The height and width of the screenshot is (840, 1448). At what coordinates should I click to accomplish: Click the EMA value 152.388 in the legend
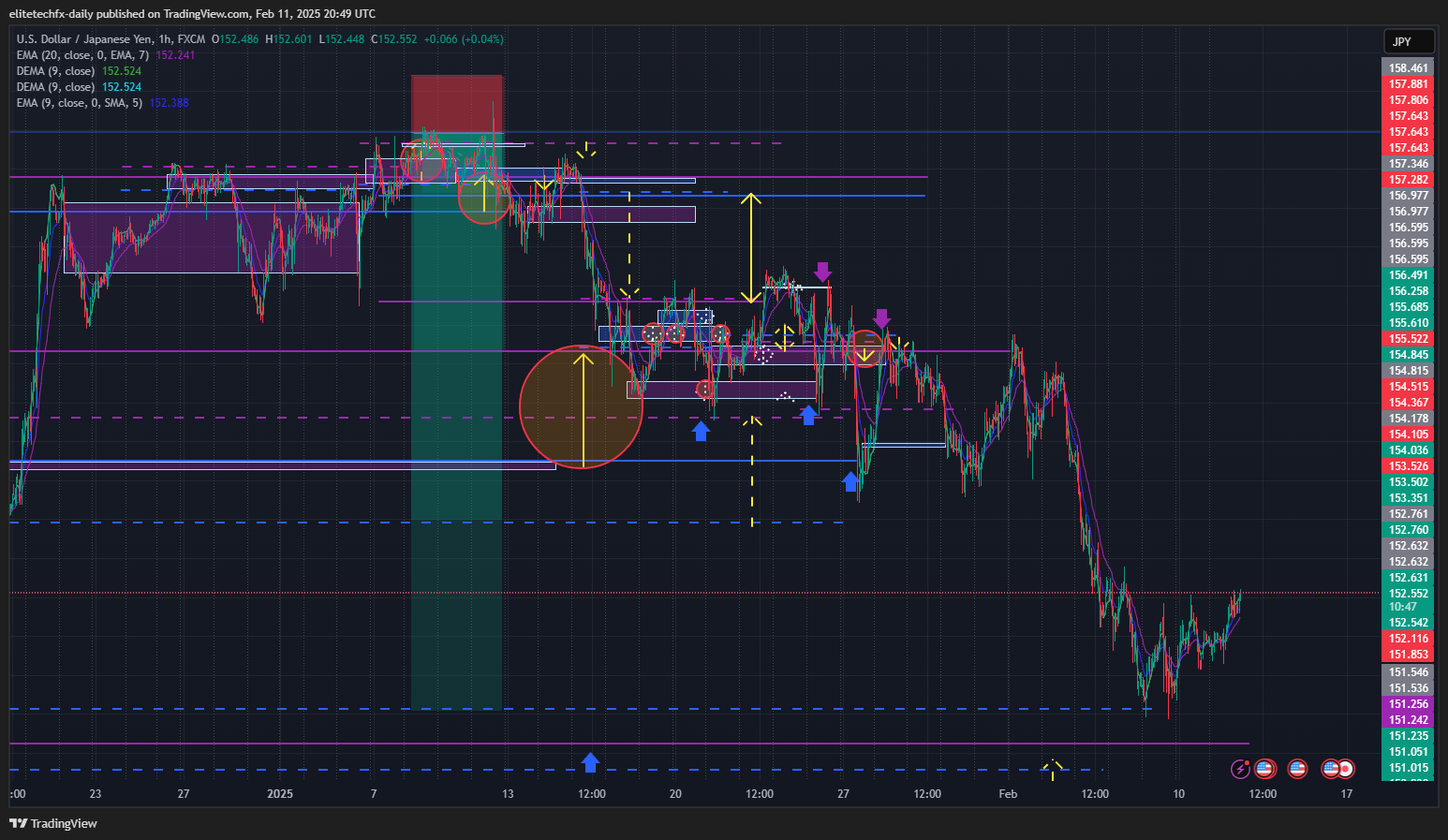click(169, 103)
